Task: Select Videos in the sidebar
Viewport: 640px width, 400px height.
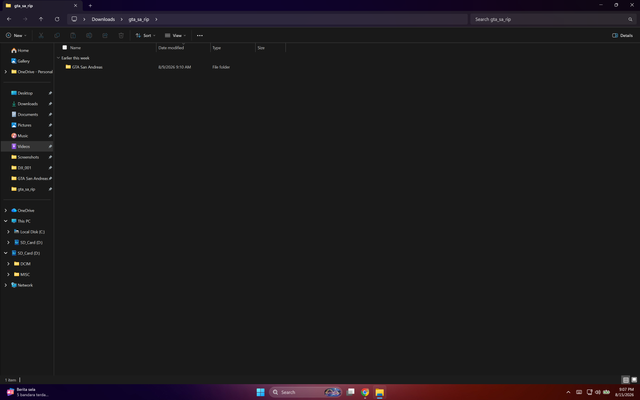Action: pyautogui.click(x=27, y=147)
